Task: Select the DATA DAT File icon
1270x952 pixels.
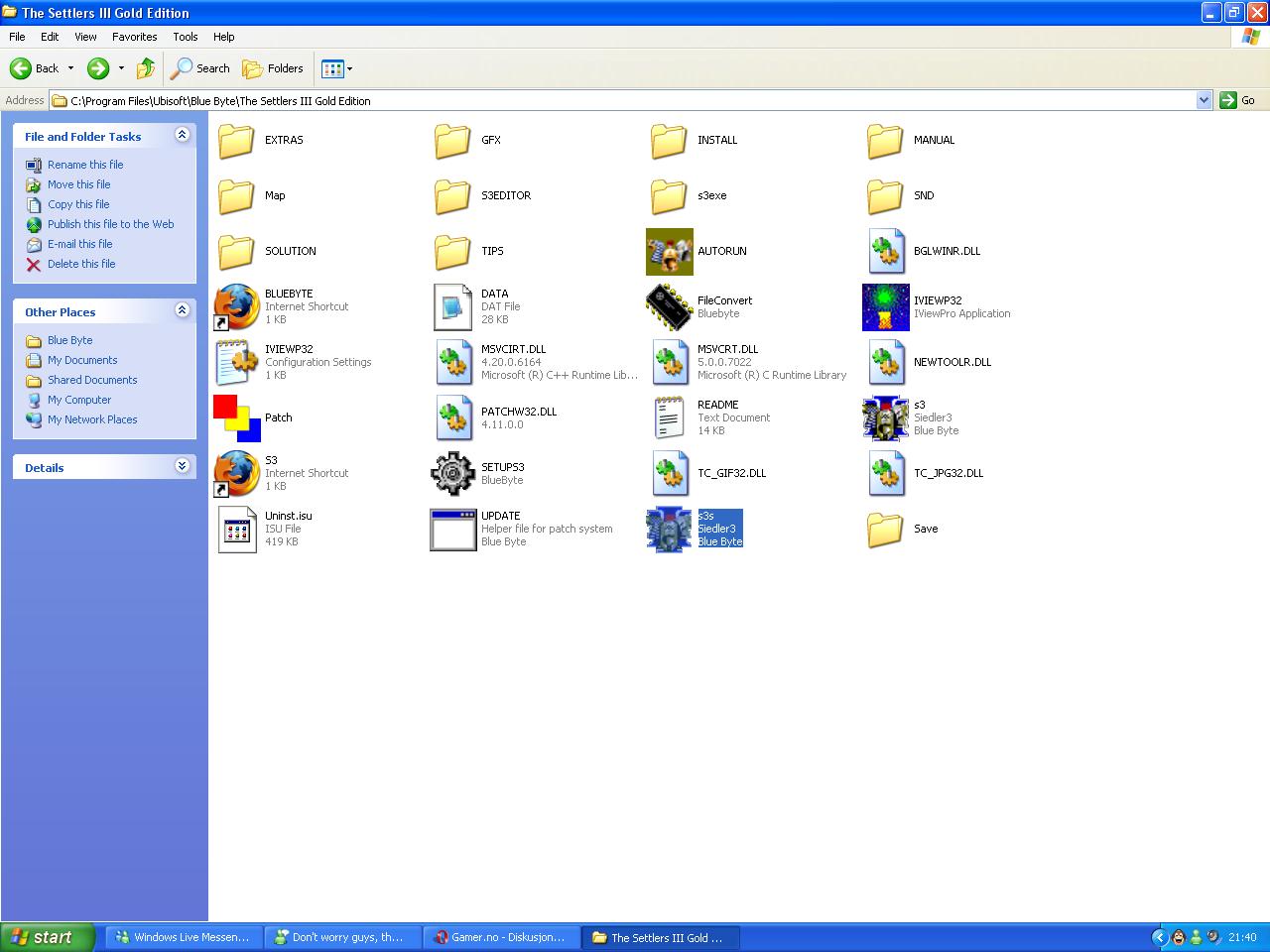Action: pyautogui.click(x=452, y=306)
